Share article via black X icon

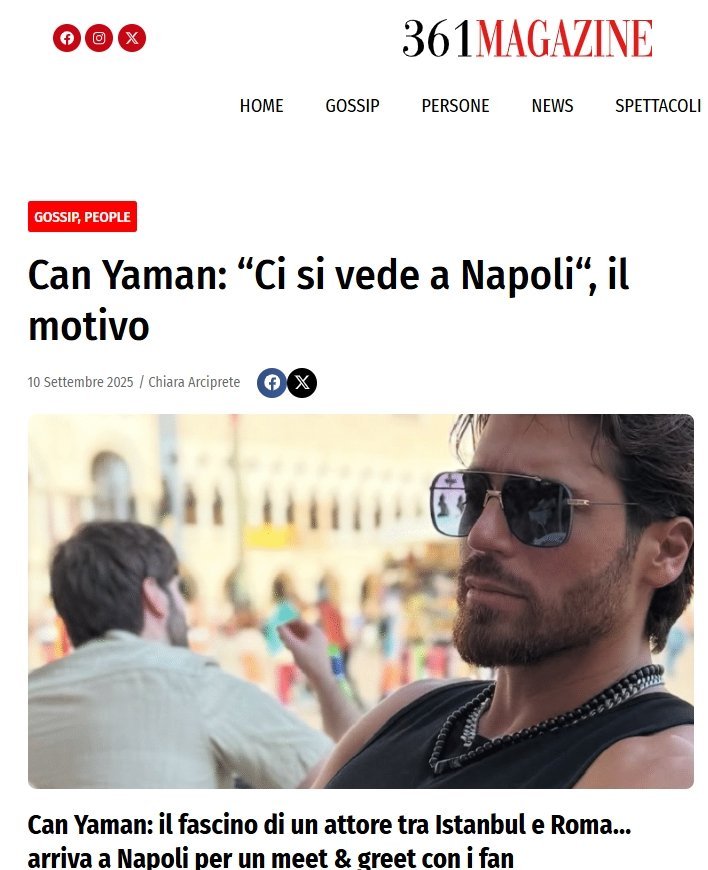302,383
